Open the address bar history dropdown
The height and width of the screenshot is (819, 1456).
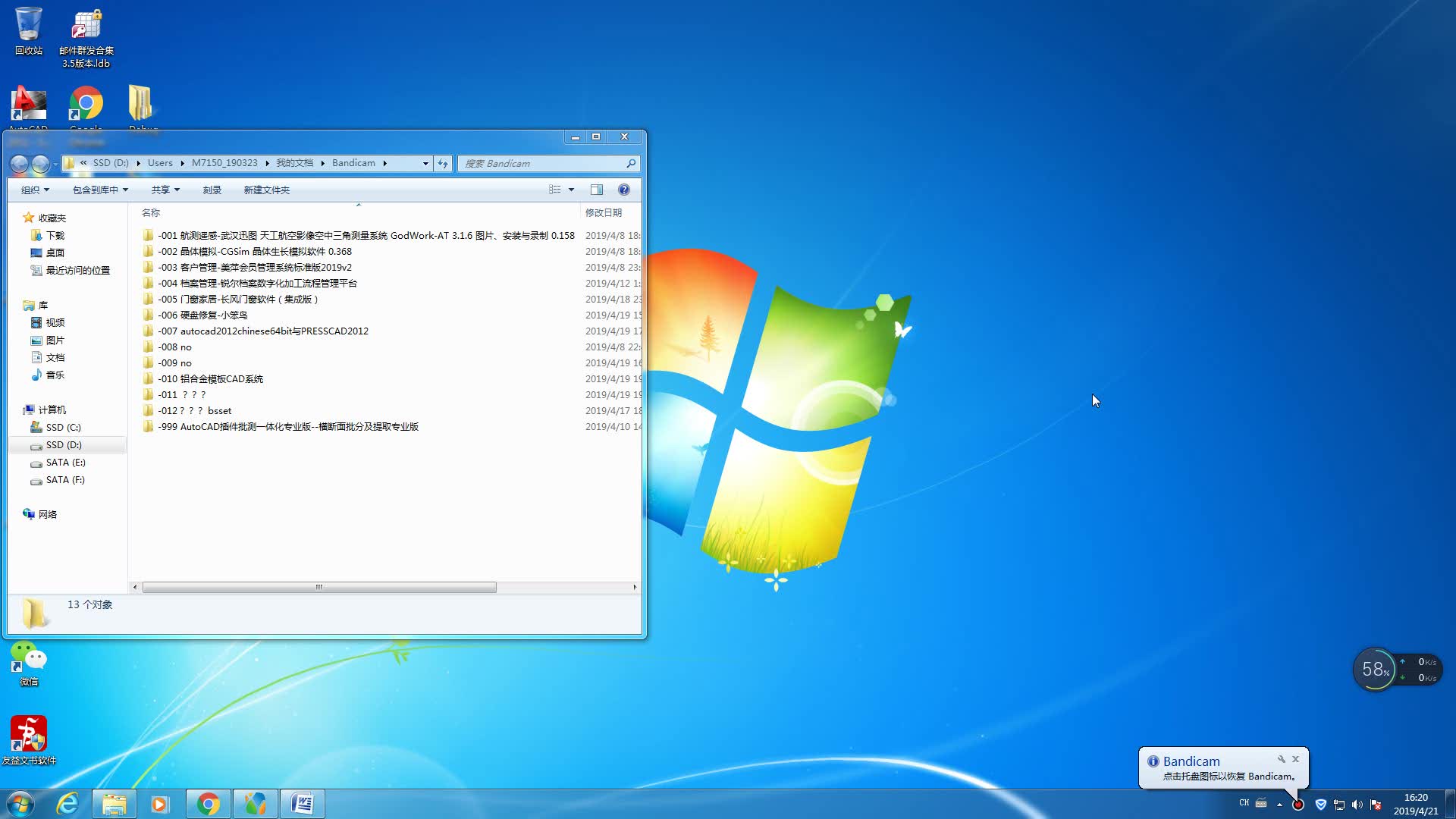point(425,163)
